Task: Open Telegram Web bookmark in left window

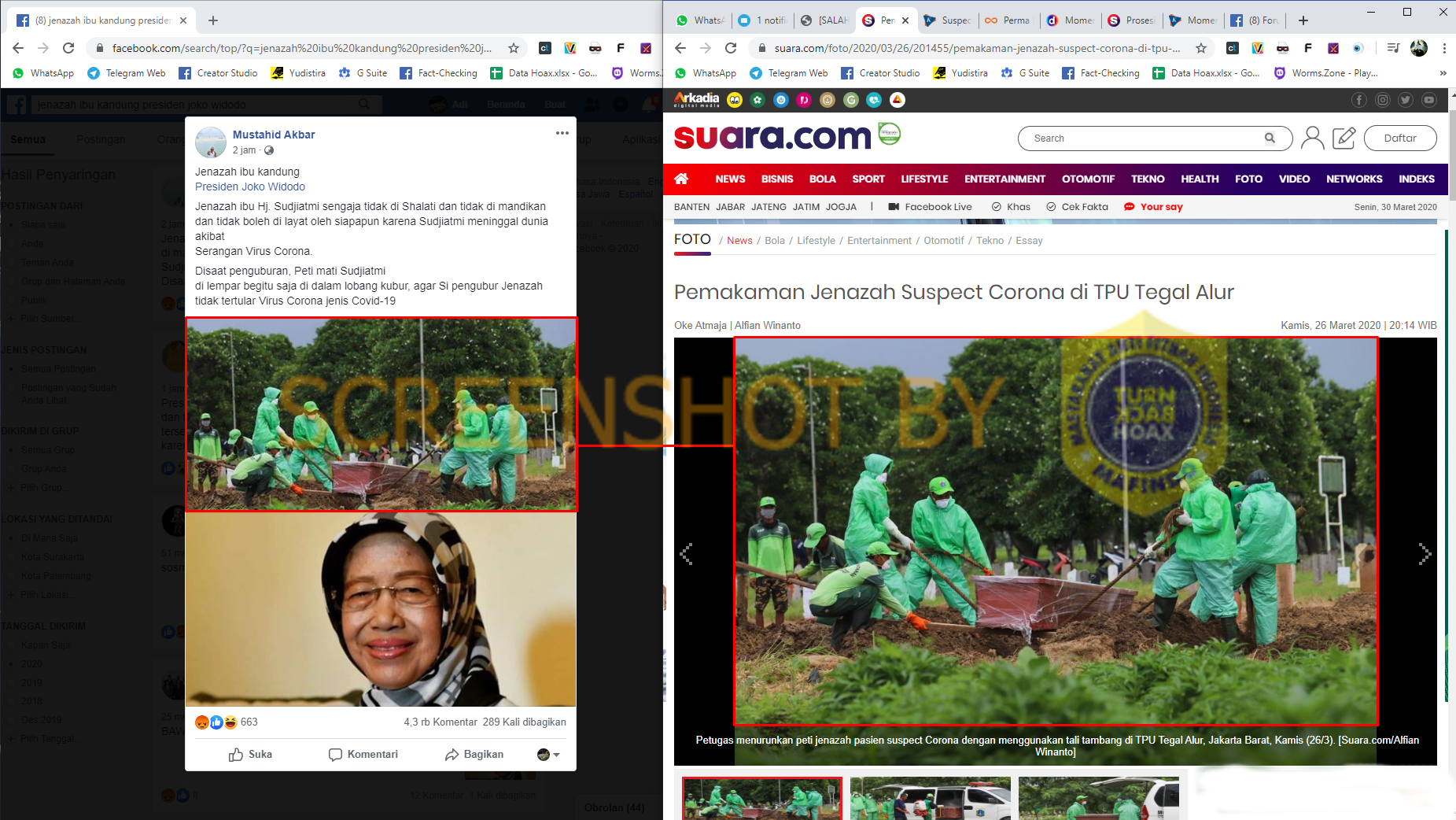Action: pos(126,73)
